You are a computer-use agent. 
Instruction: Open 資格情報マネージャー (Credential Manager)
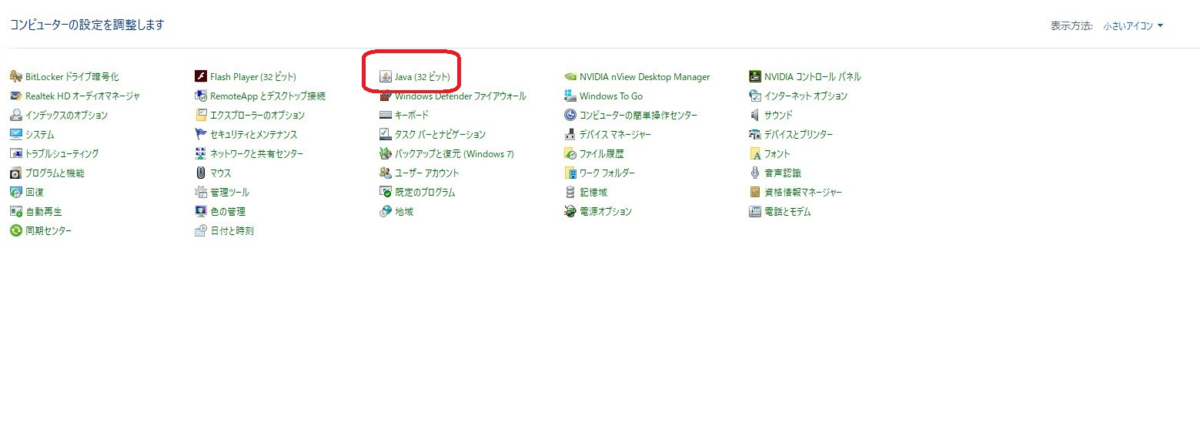[796, 192]
